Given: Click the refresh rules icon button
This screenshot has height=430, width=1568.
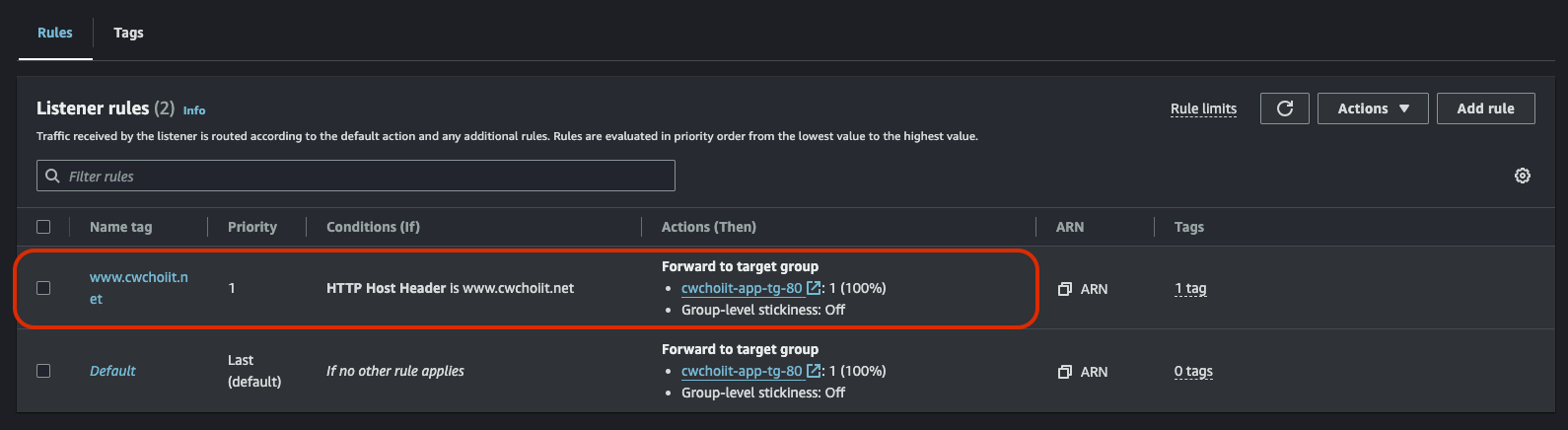Looking at the screenshot, I should coord(1284,108).
